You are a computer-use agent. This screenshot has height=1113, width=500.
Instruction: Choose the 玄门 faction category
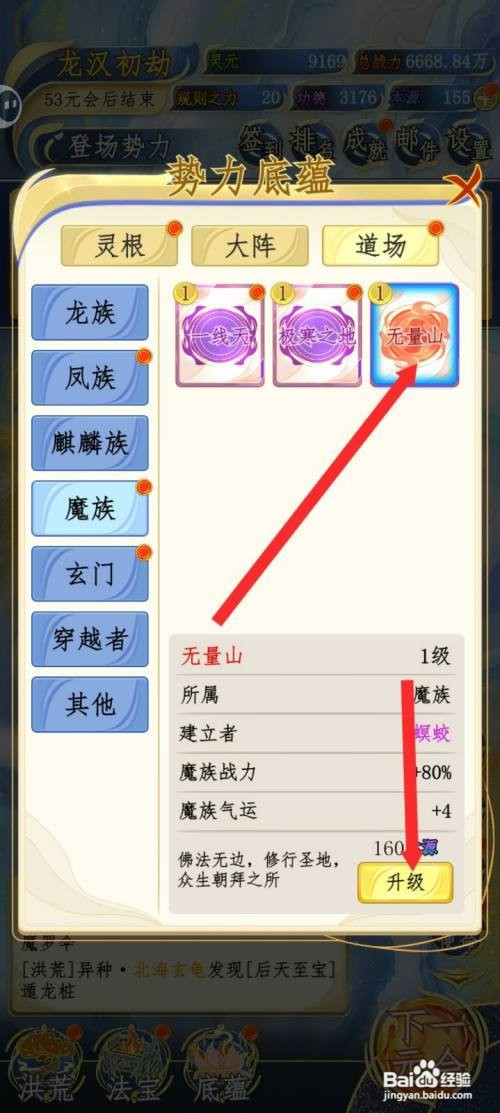pyautogui.click(x=90, y=574)
